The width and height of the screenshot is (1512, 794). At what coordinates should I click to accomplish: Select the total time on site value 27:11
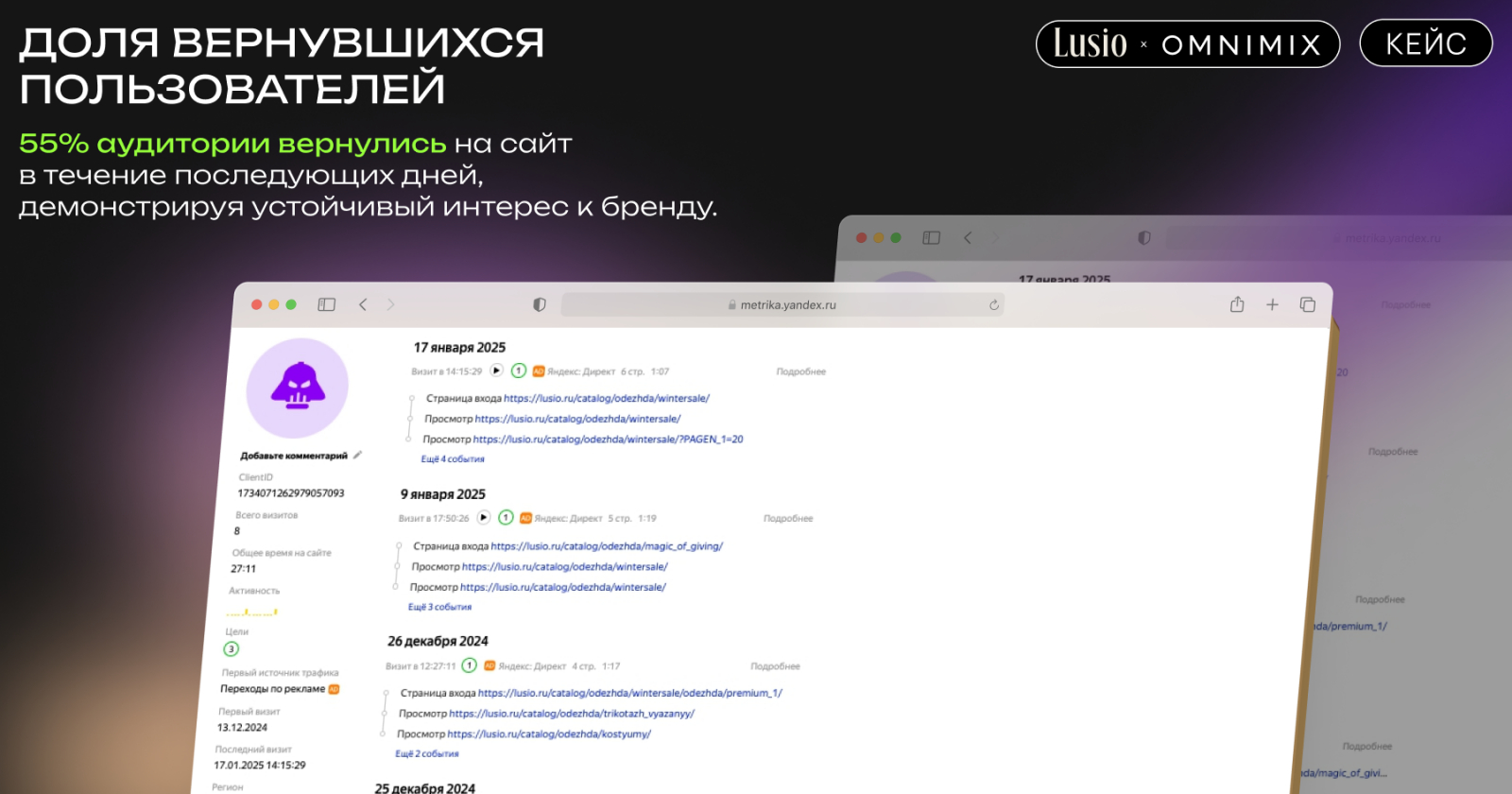pyautogui.click(x=244, y=569)
